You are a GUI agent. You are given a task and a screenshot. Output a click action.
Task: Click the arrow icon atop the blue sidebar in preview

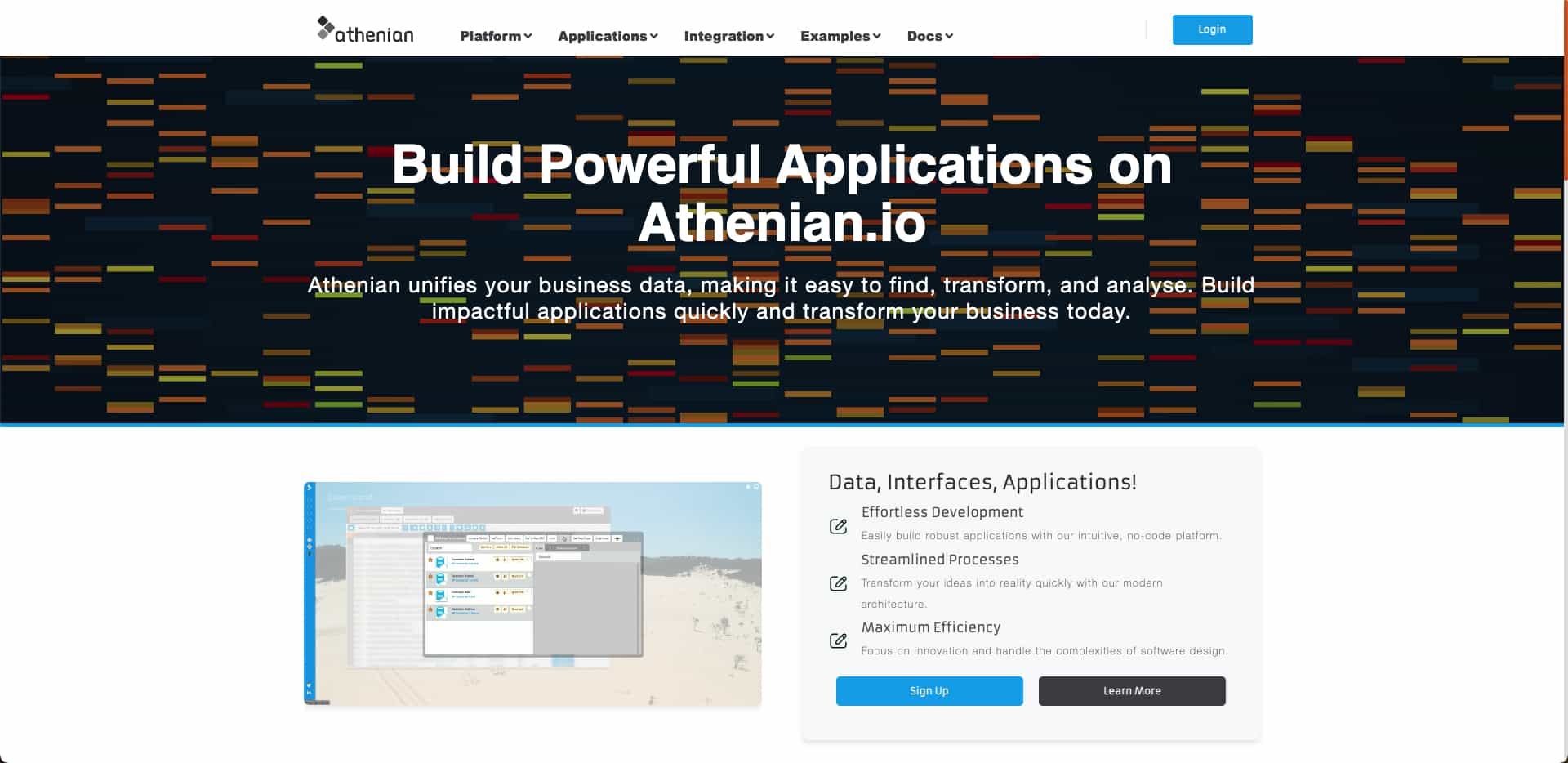[x=309, y=488]
